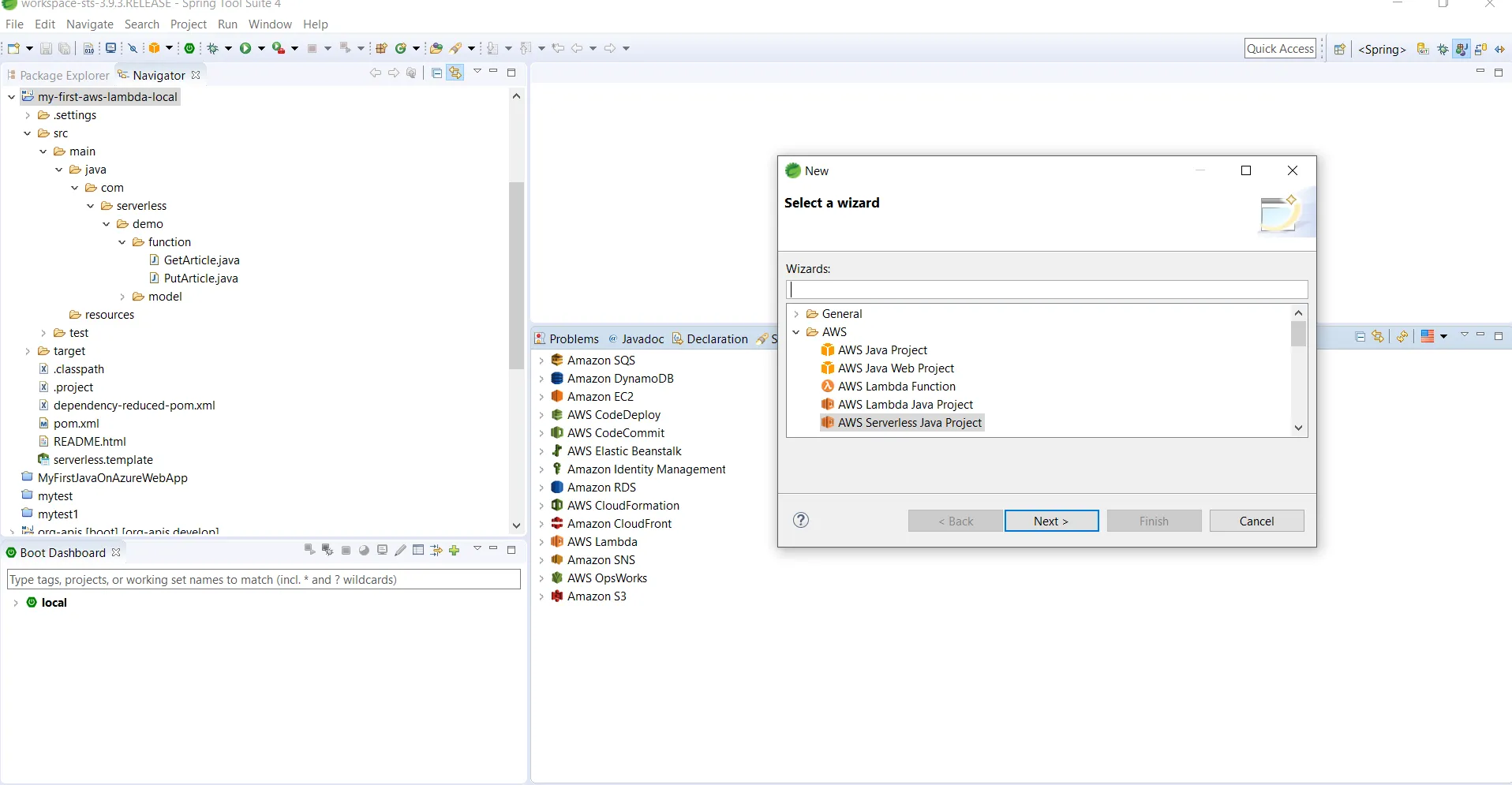Click the Search flashlight toolbar icon

coord(456,49)
